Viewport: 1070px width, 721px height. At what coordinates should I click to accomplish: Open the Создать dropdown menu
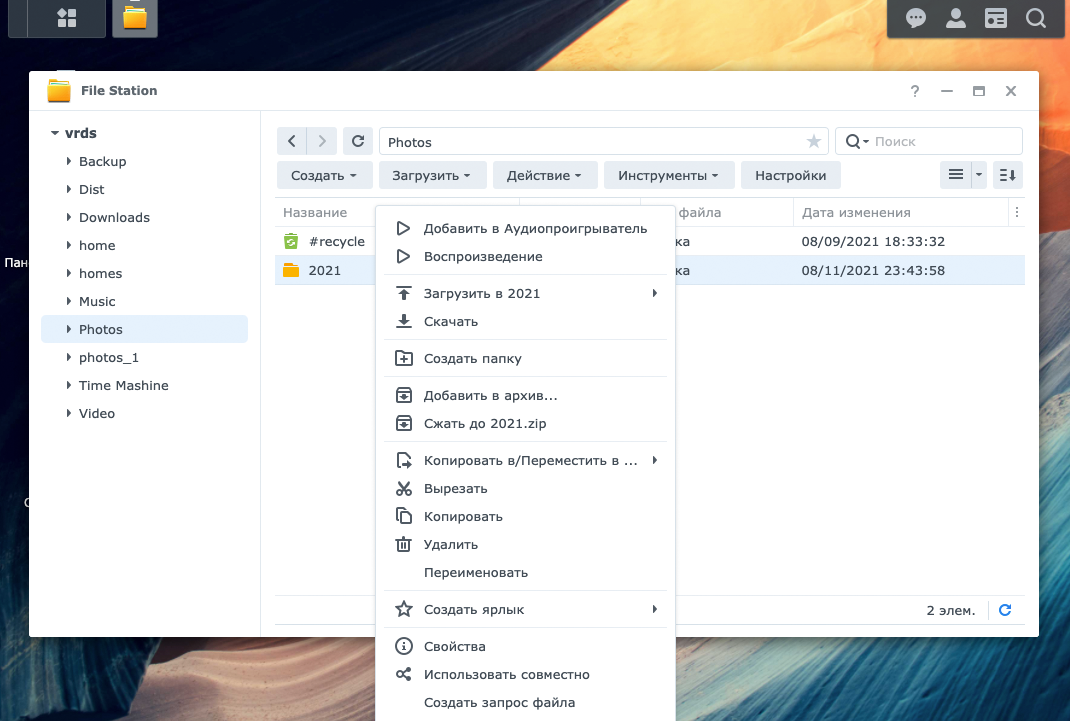[324, 175]
